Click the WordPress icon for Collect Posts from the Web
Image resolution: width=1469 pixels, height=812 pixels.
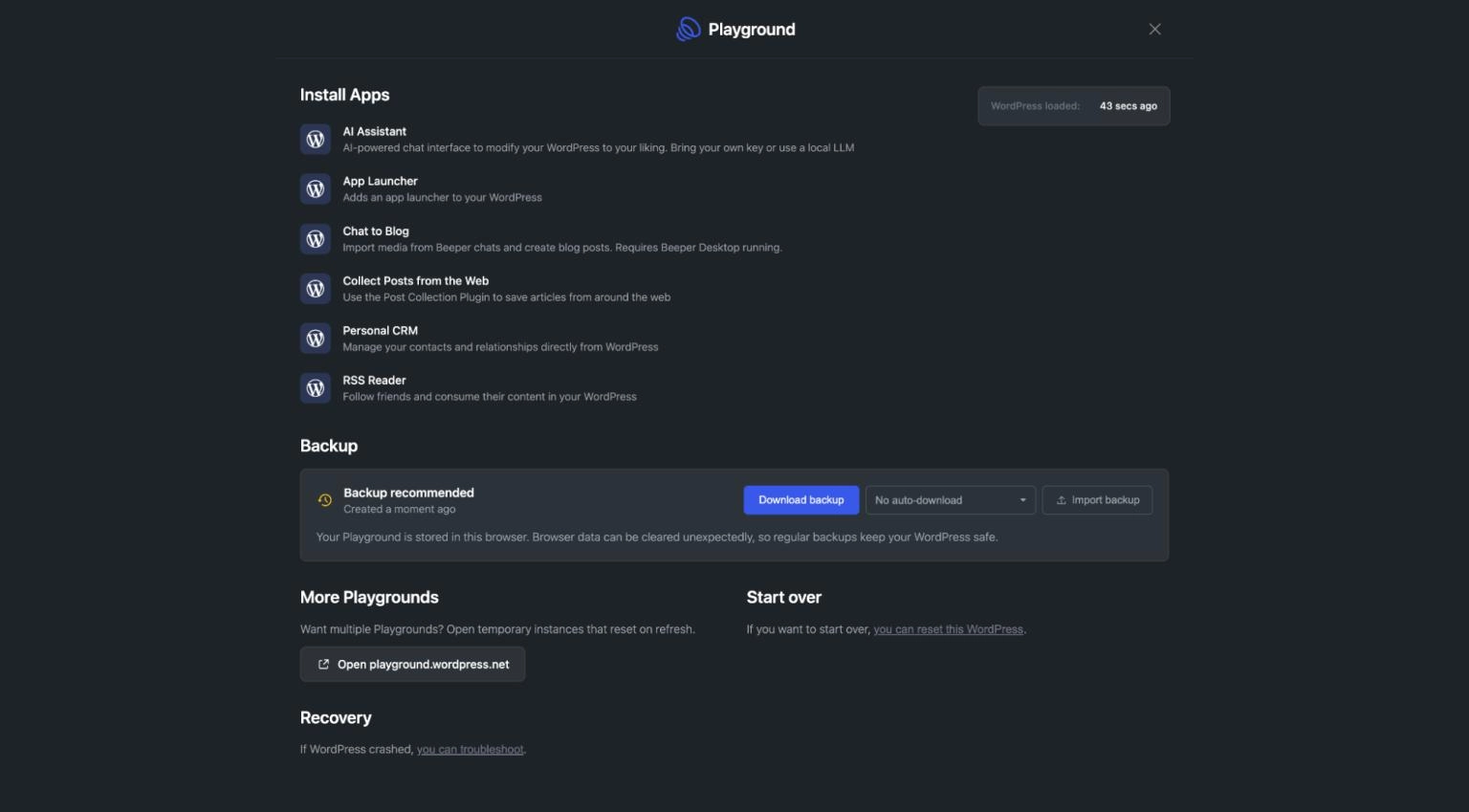tap(315, 288)
